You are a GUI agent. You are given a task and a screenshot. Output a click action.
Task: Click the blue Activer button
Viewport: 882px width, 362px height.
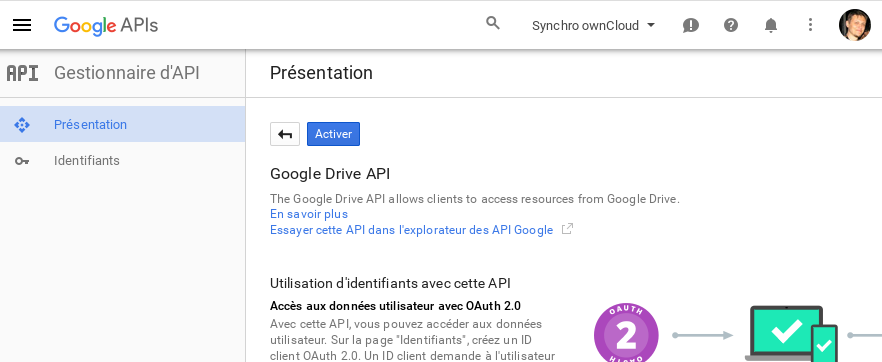(x=334, y=134)
